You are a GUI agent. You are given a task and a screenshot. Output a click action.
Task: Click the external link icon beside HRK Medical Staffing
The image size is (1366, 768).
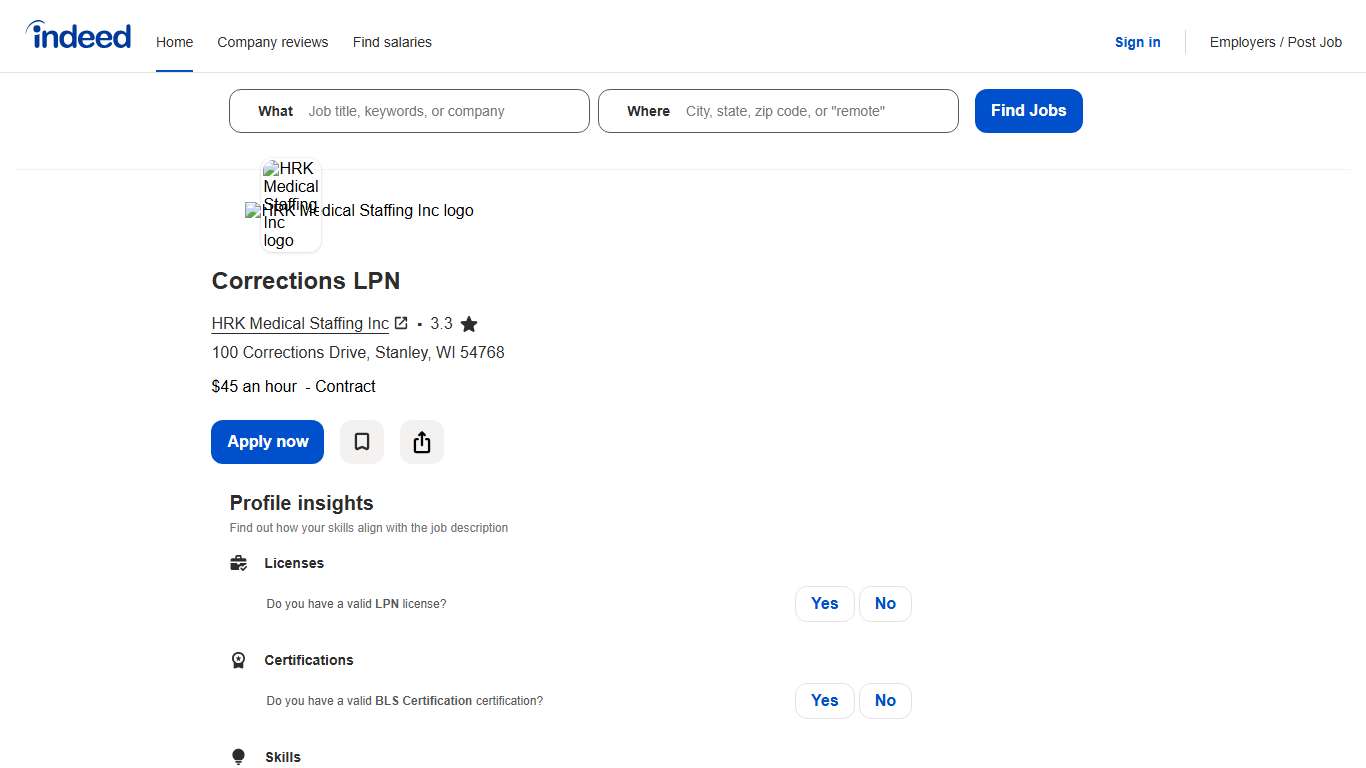pyautogui.click(x=401, y=323)
